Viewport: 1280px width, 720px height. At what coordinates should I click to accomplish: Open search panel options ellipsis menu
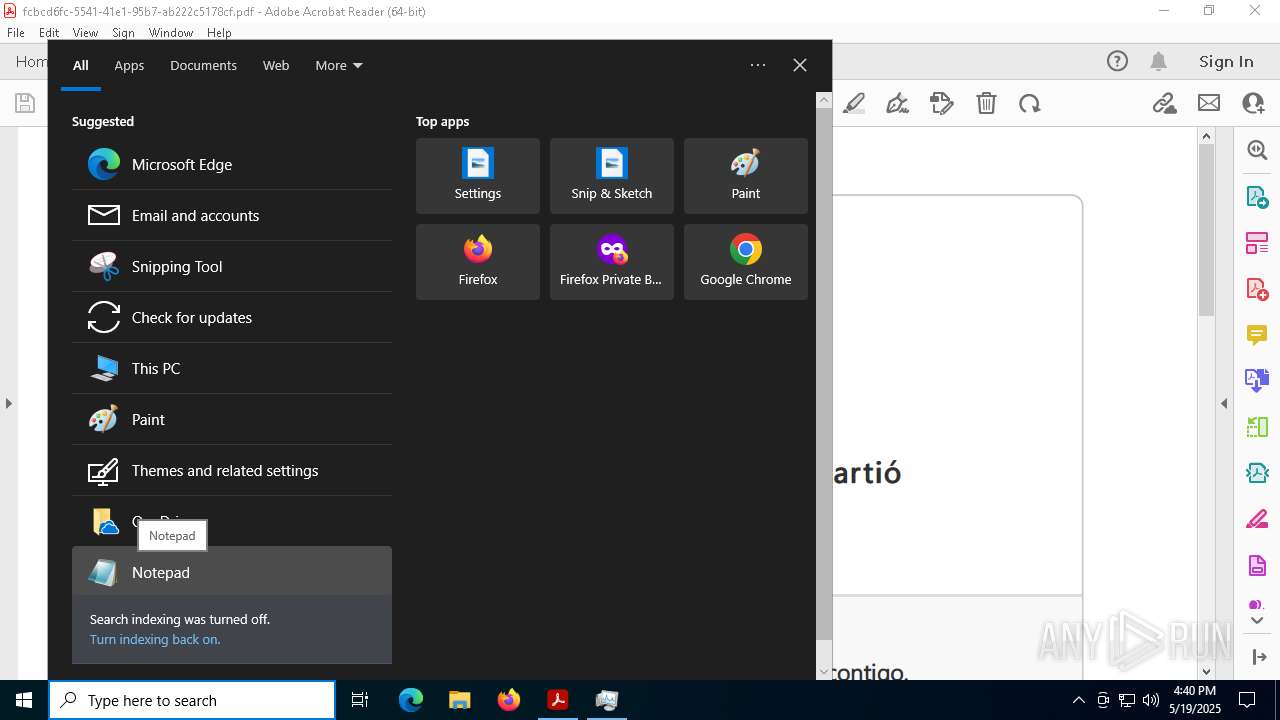[758, 65]
